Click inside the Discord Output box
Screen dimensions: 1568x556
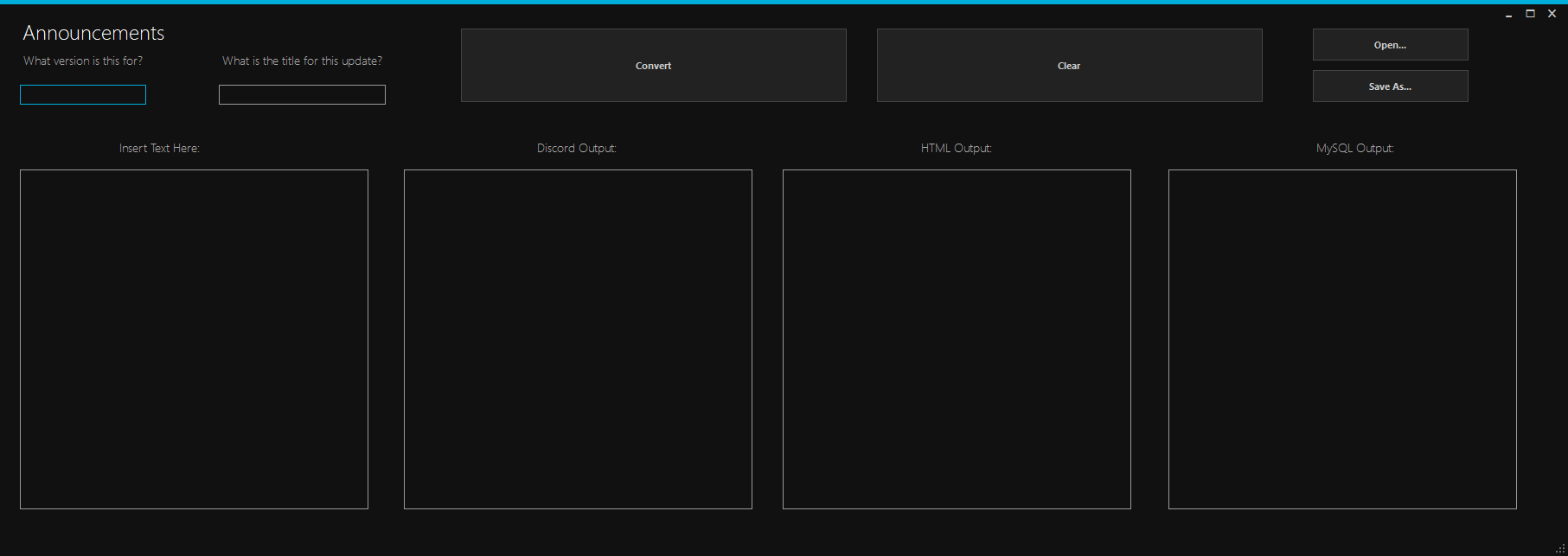578,339
